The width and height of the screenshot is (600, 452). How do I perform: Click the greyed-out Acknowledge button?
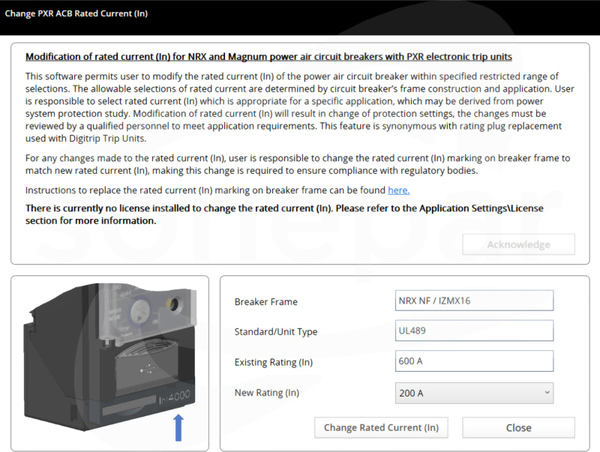click(518, 244)
